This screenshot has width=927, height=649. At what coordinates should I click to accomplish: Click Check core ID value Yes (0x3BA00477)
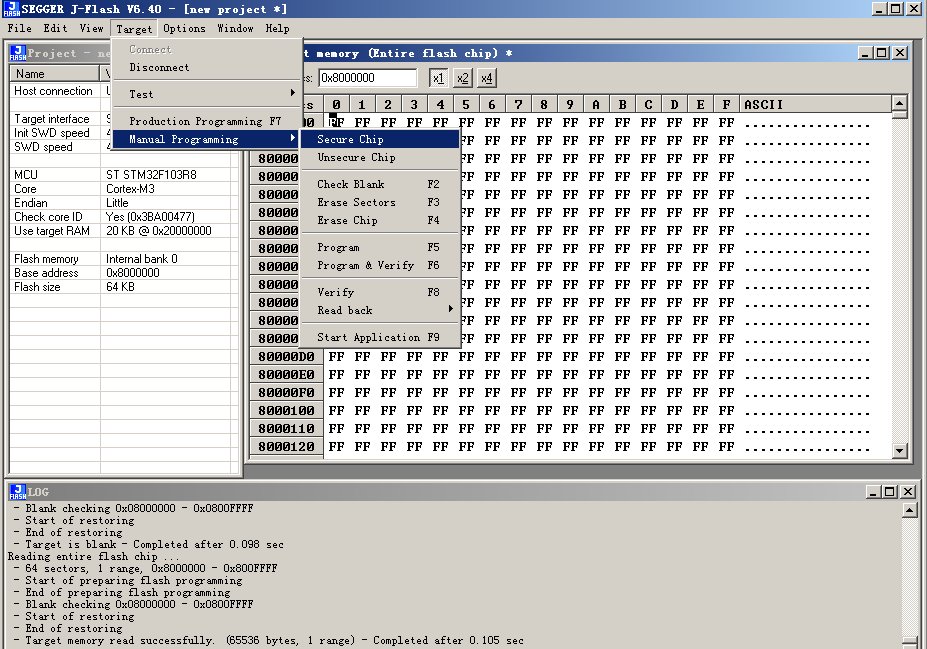pyautogui.click(x=150, y=217)
